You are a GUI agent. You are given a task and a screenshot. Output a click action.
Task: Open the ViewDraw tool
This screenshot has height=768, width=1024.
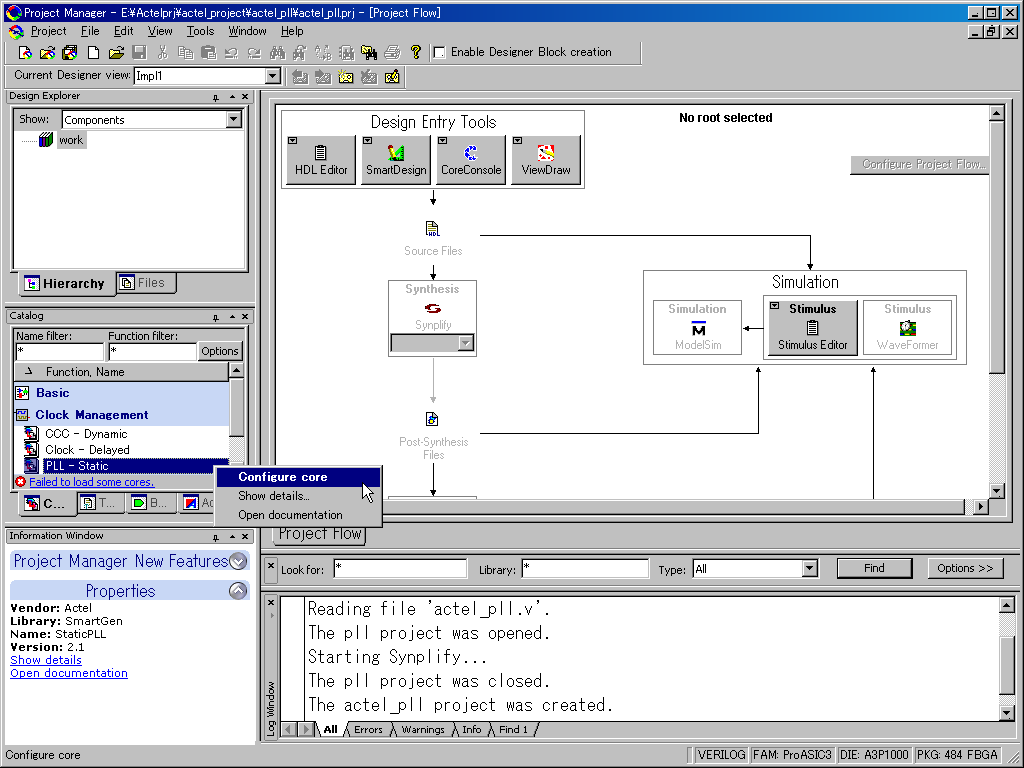546,160
